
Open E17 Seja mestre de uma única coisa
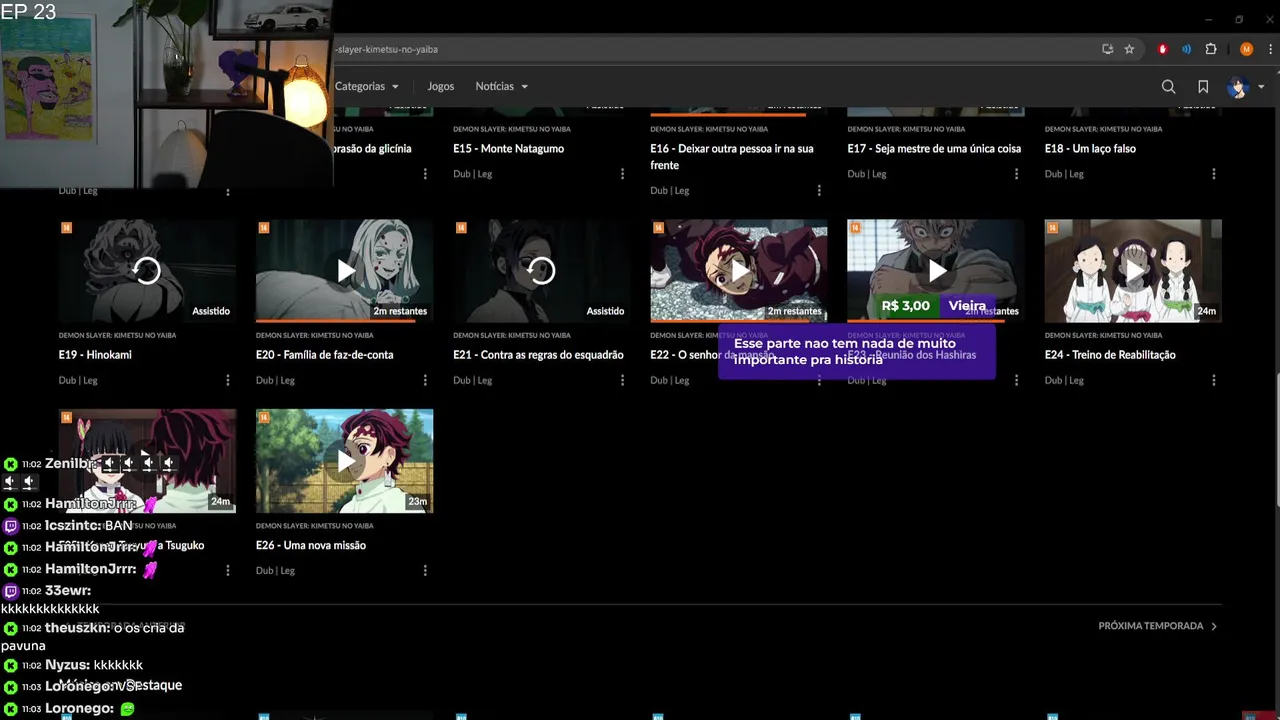(934, 149)
